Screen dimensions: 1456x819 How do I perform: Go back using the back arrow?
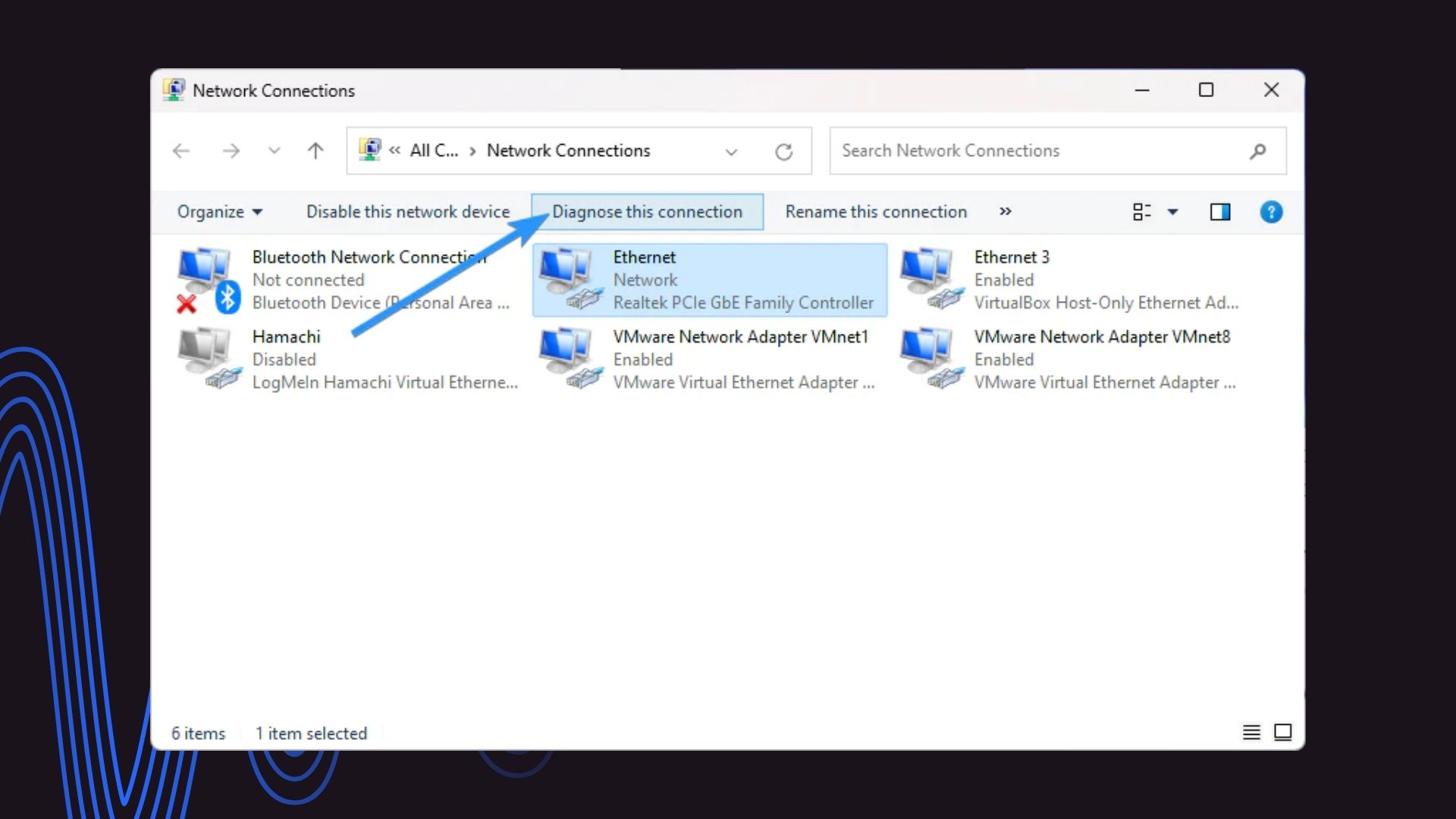(181, 151)
